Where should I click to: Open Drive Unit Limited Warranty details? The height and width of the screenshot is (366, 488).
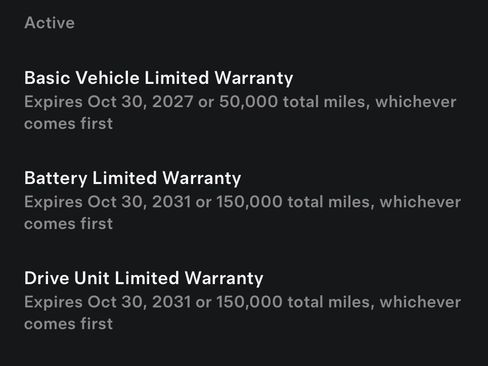click(x=144, y=278)
